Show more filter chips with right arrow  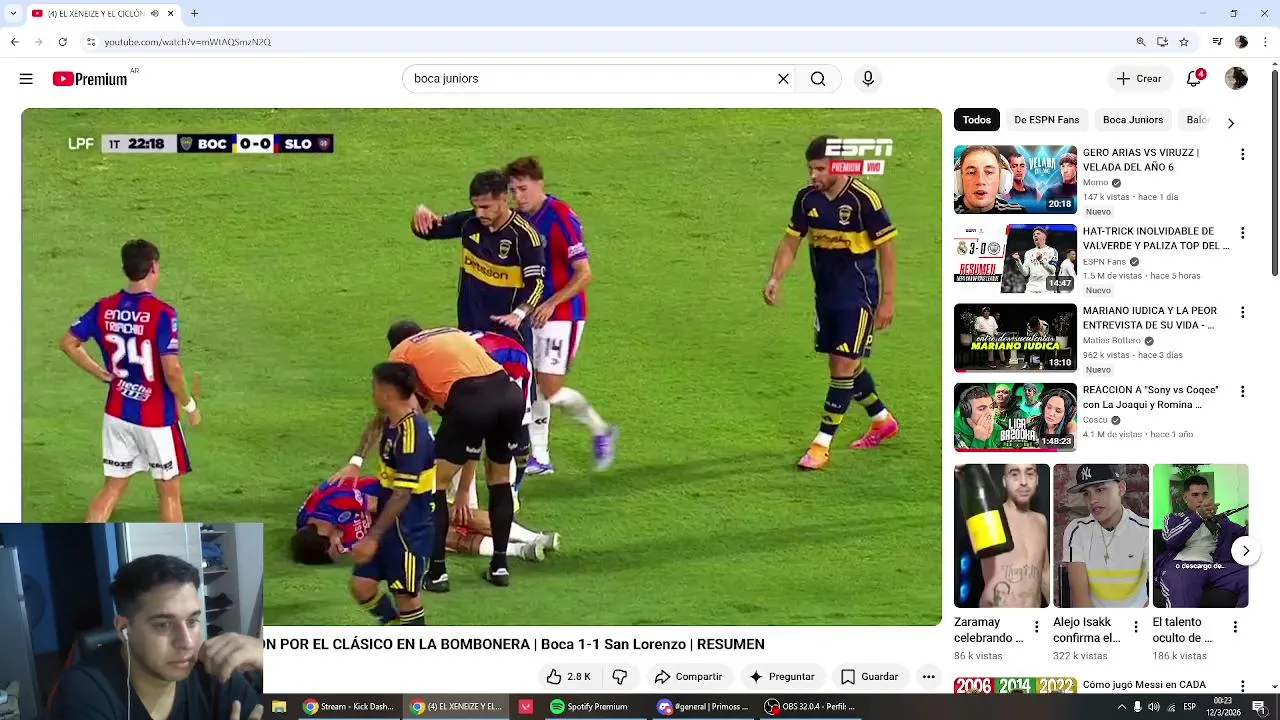[x=1231, y=123]
